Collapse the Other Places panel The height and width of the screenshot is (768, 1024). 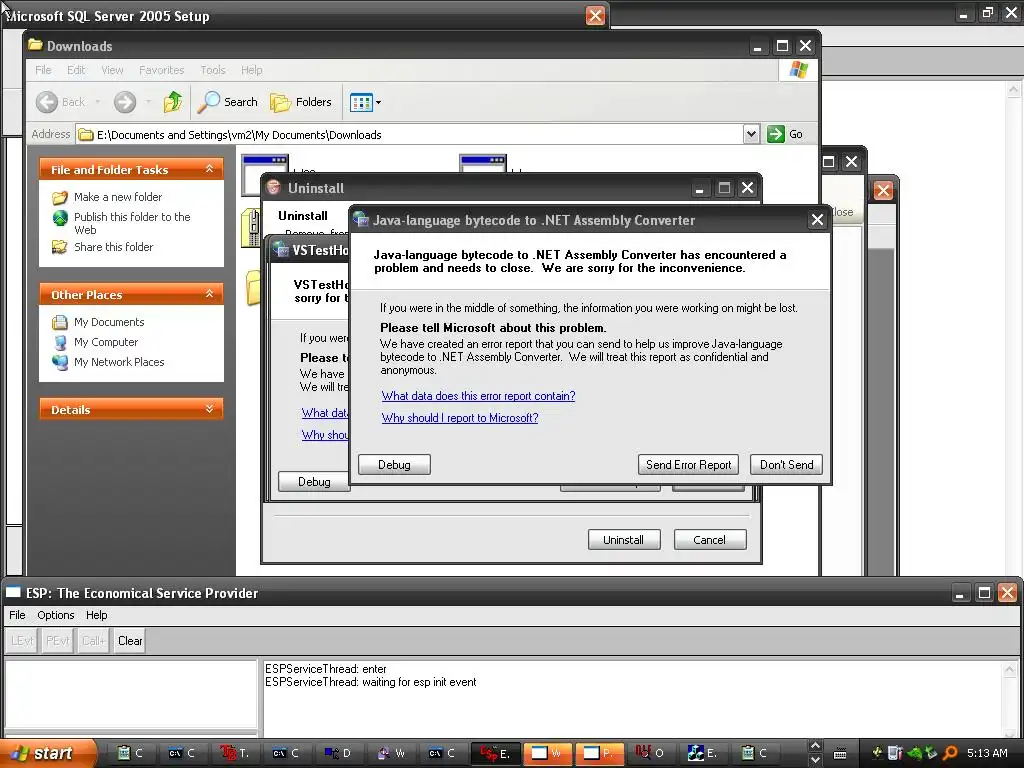(x=209, y=295)
